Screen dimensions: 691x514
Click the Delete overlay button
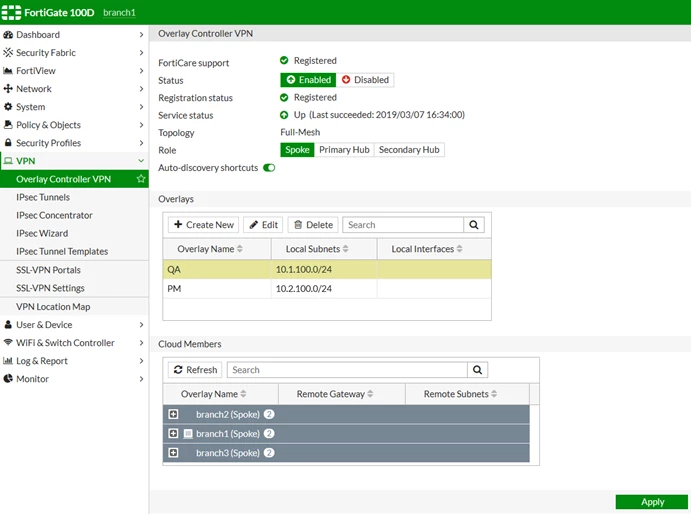[313, 225]
